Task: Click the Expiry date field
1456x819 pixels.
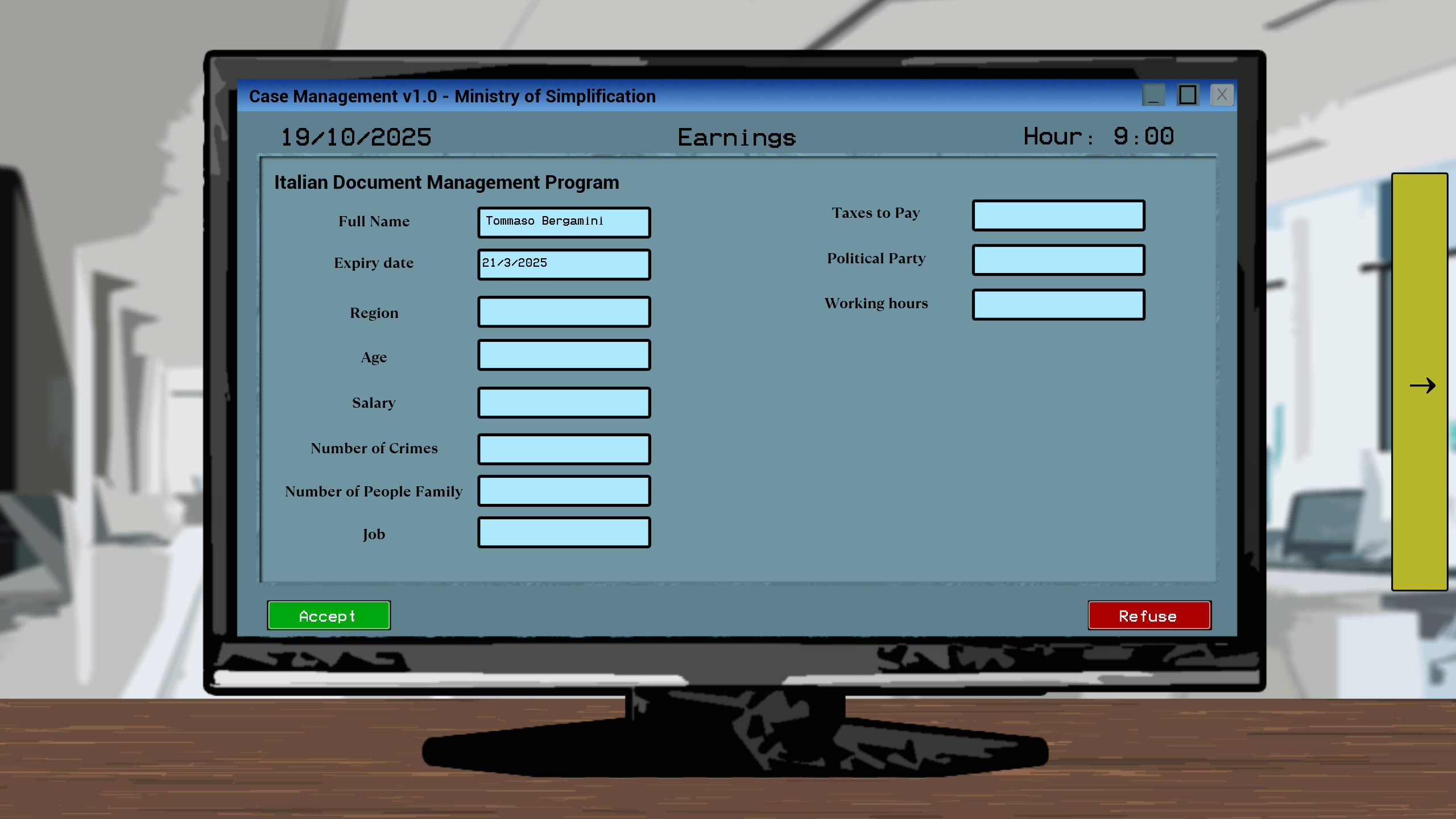Action: pos(564,264)
